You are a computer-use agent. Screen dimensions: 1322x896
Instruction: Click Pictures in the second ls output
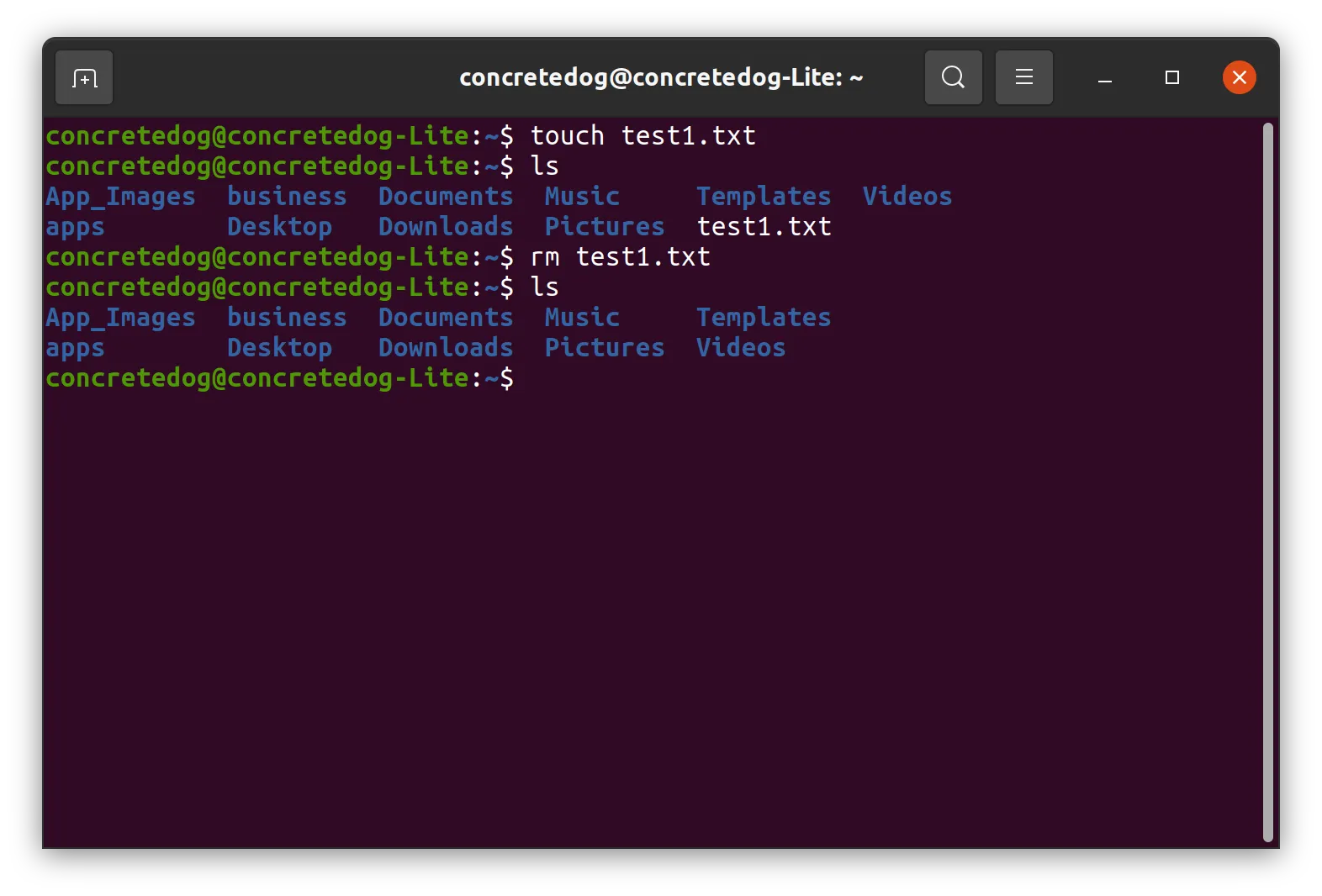click(x=605, y=347)
